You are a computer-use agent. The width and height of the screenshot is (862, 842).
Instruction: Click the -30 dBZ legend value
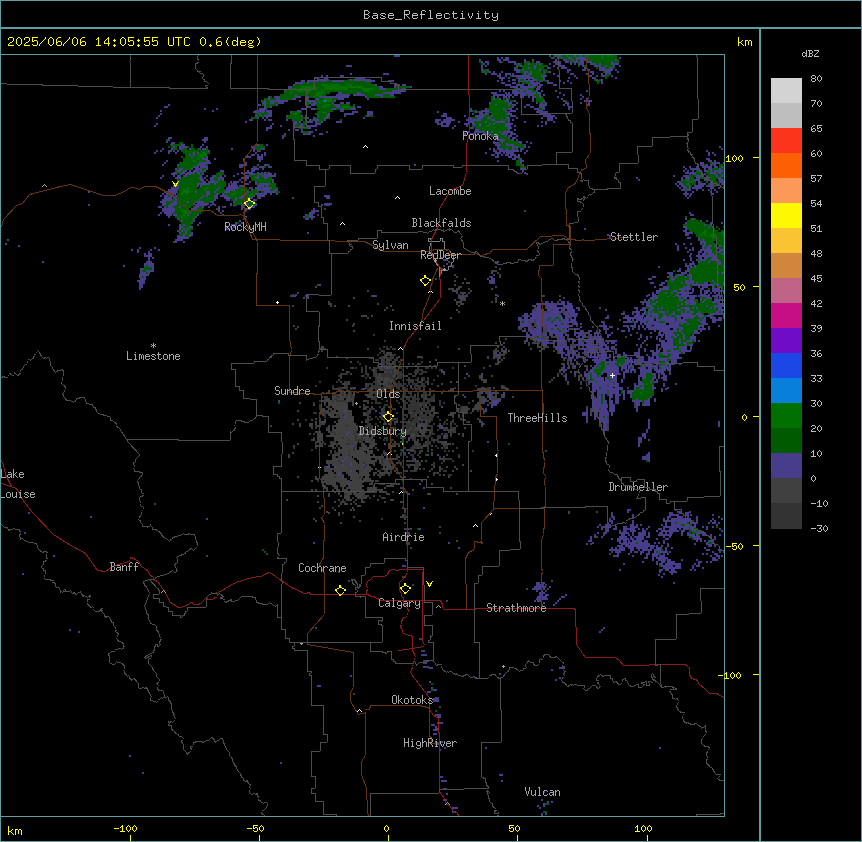coord(819,529)
